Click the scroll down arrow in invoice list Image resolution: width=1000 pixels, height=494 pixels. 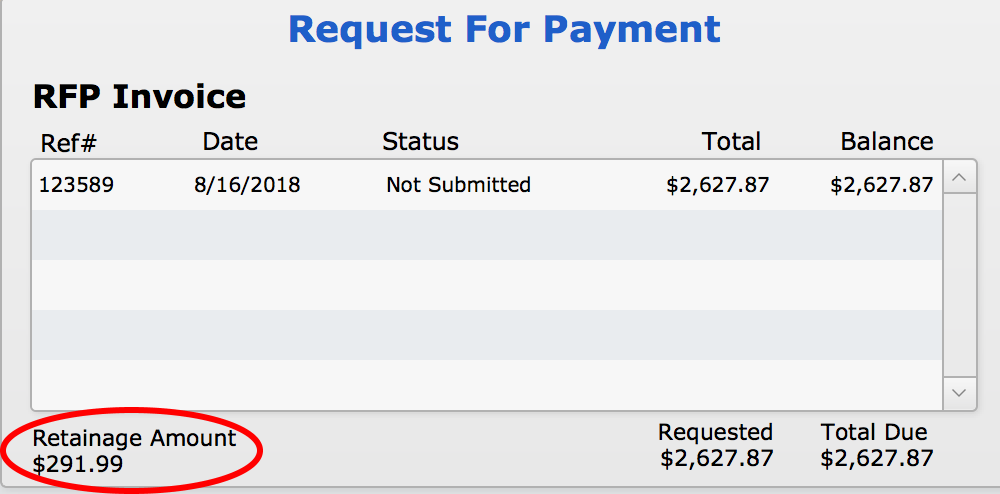tap(960, 391)
